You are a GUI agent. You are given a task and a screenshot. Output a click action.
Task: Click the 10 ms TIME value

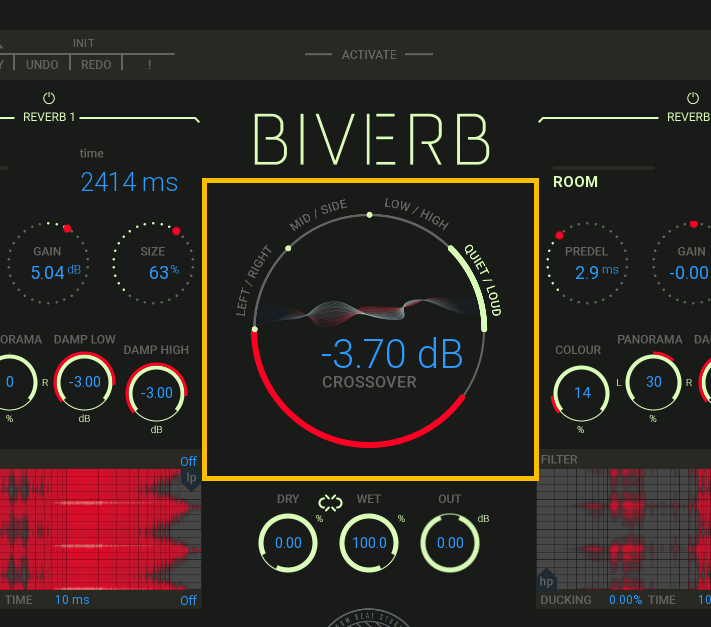click(x=72, y=600)
